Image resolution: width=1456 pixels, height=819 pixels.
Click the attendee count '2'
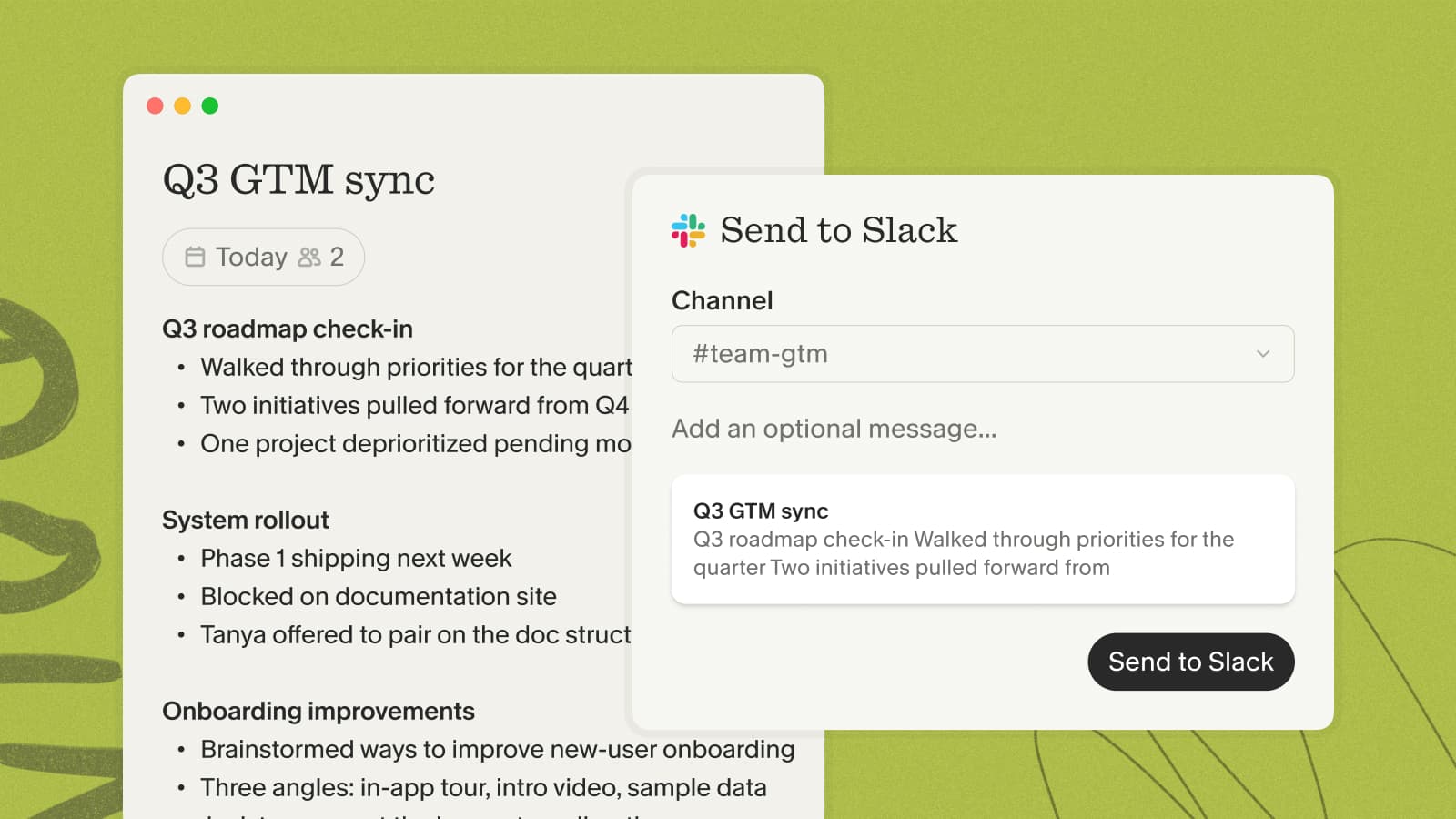pyautogui.click(x=337, y=258)
